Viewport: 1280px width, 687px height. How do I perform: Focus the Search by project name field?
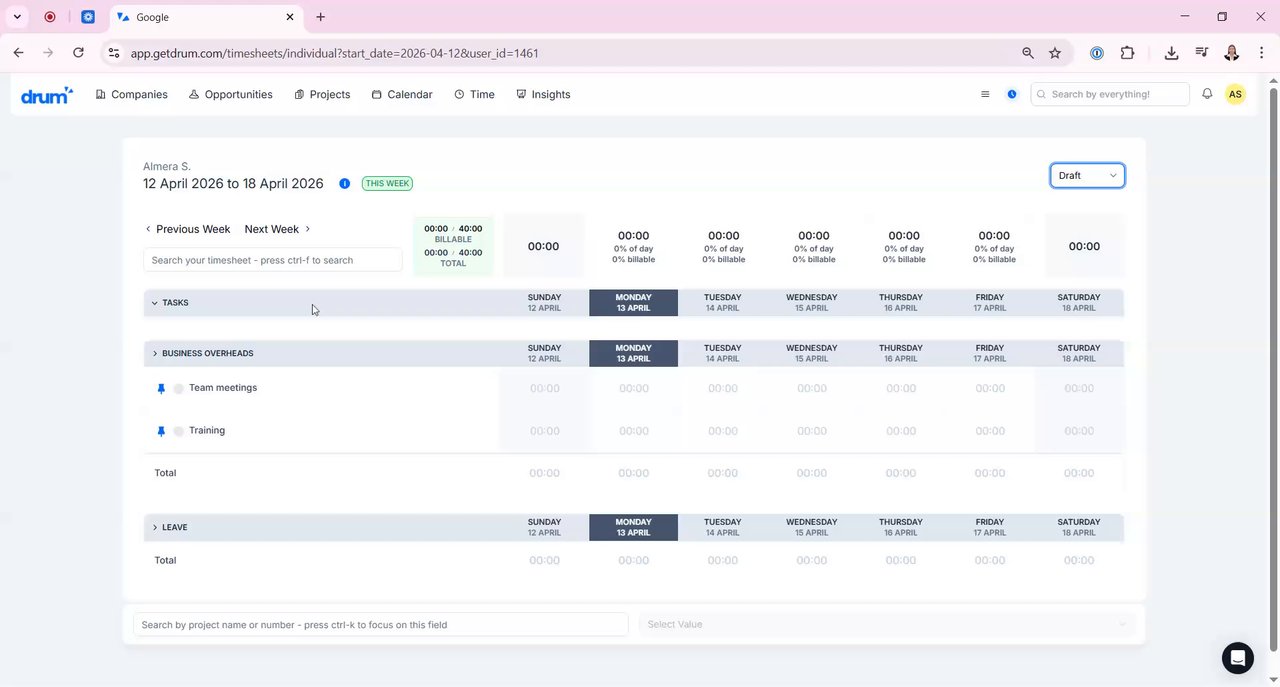tap(380, 625)
